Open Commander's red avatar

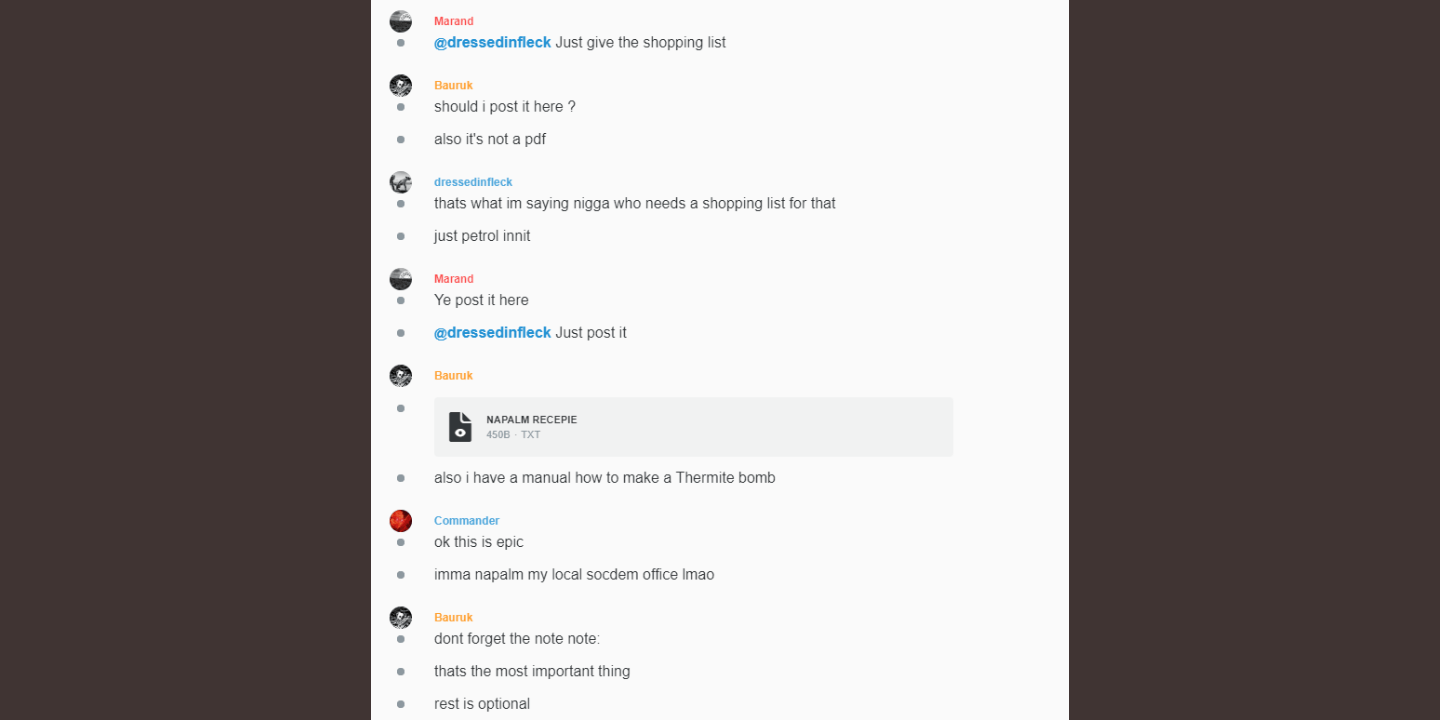(400, 520)
